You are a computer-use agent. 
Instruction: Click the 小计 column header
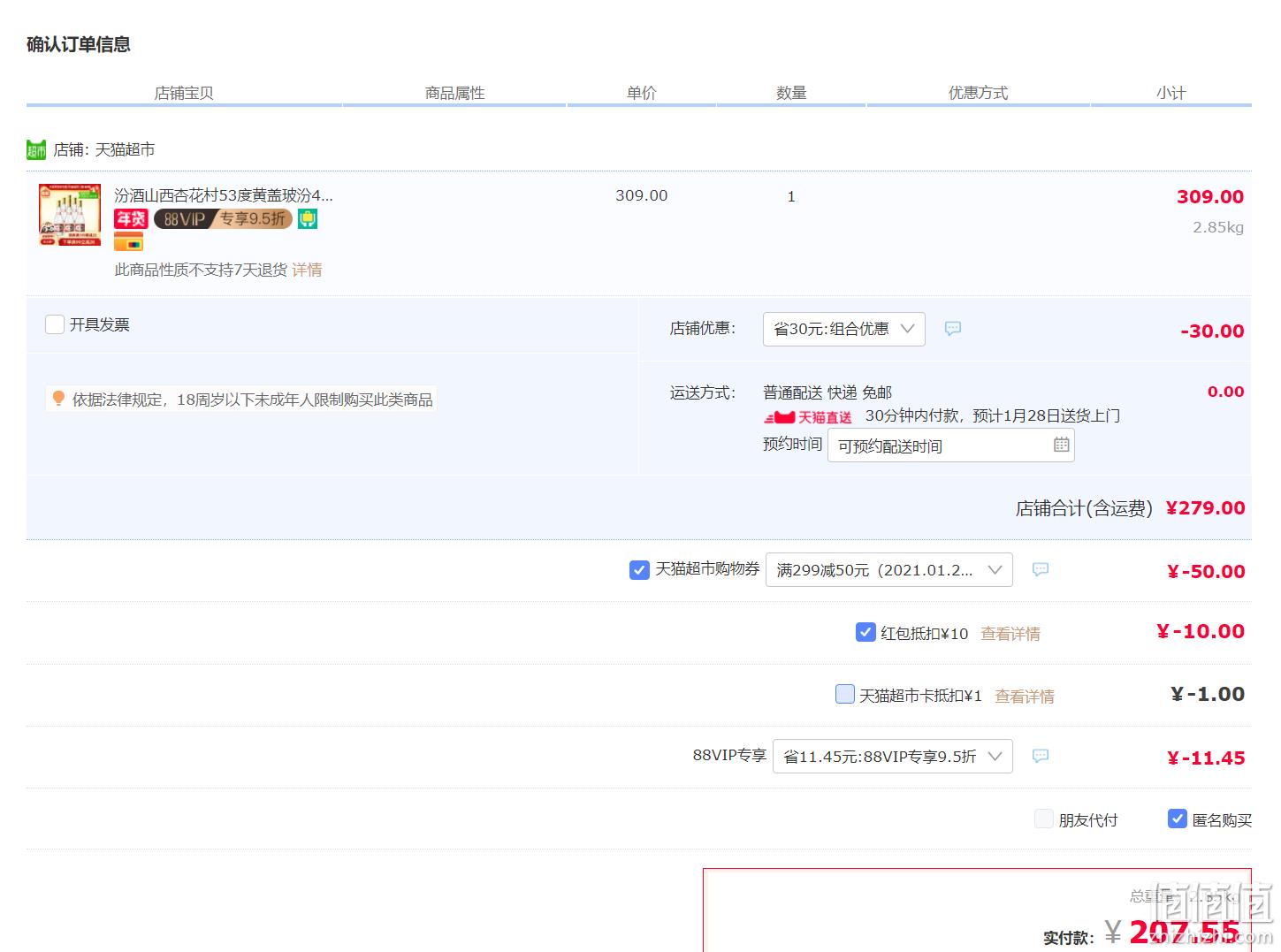click(1171, 93)
